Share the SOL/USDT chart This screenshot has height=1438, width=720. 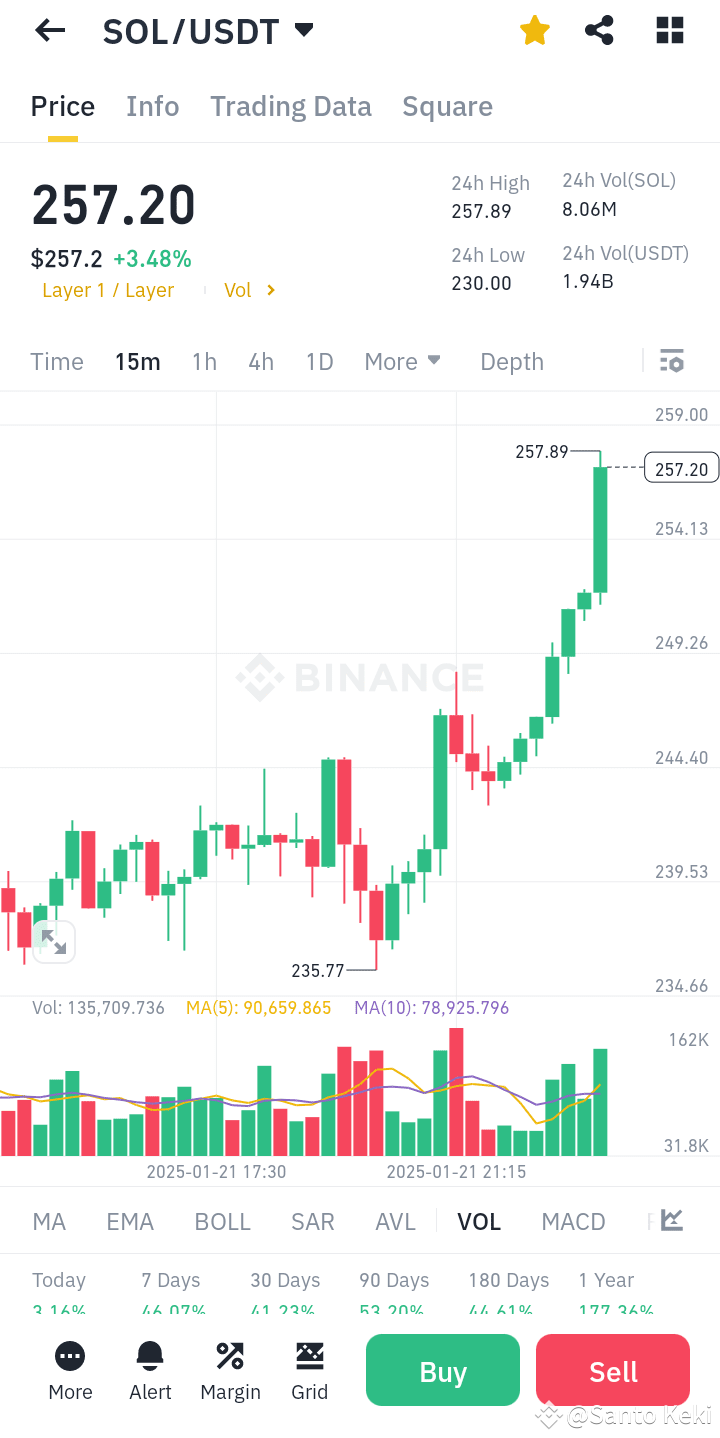point(599,30)
